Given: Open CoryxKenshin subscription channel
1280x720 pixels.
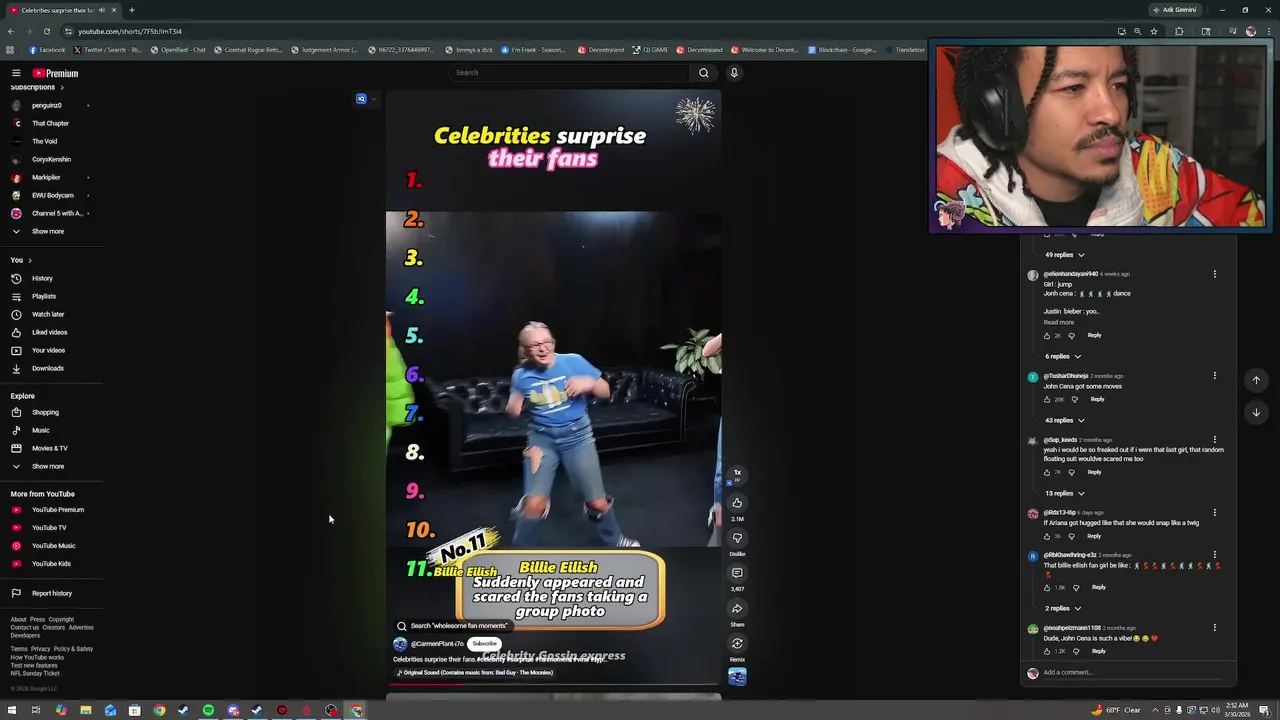Looking at the screenshot, I should click(51, 159).
